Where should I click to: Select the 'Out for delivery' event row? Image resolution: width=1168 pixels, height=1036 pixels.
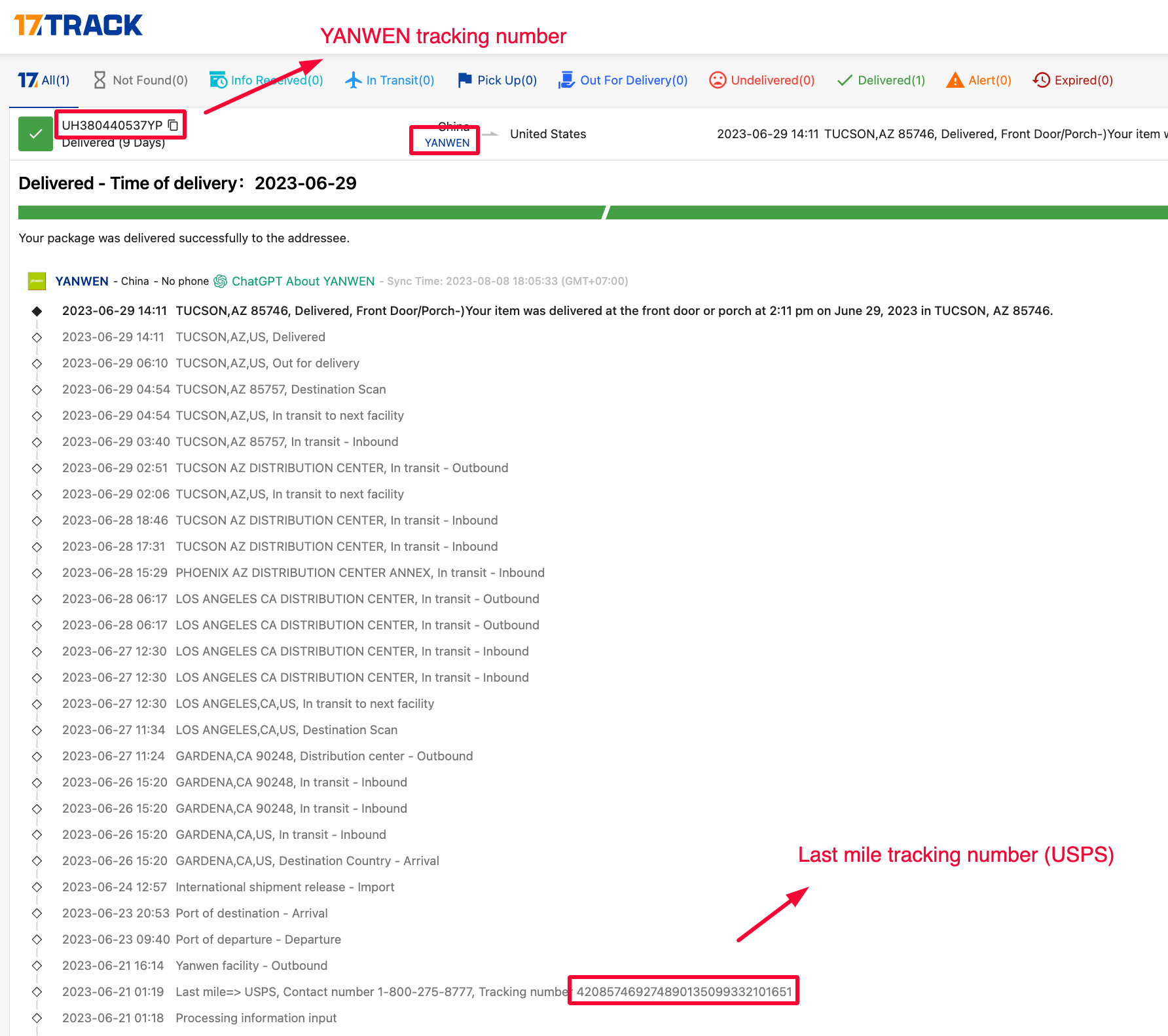[211, 363]
